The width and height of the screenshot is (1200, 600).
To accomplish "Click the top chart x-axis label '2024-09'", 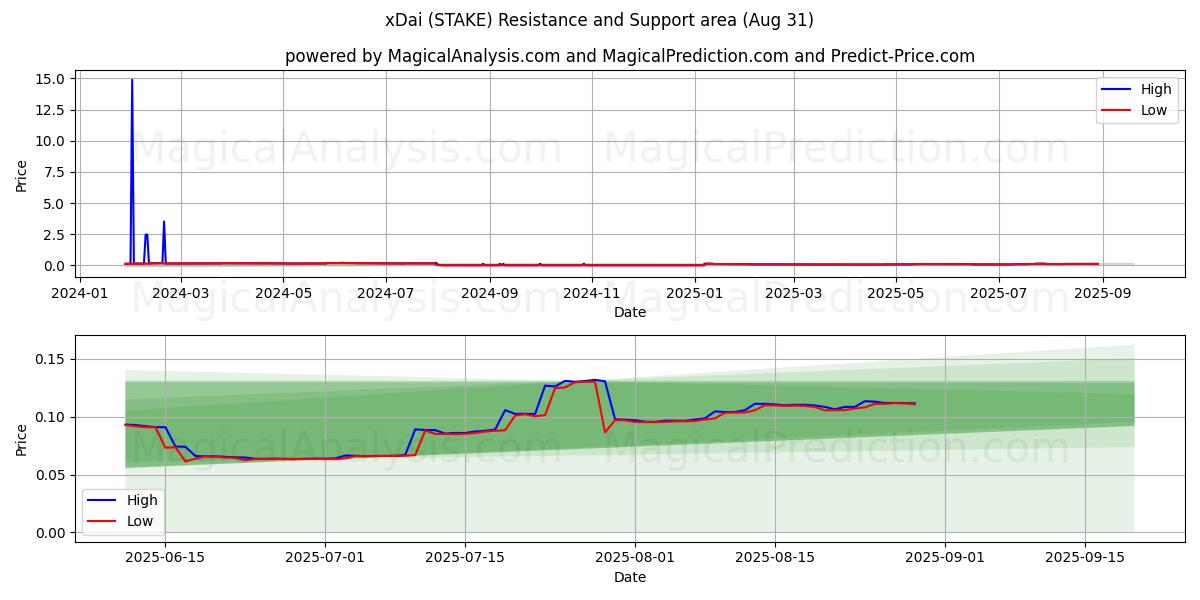I will (x=489, y=293).
